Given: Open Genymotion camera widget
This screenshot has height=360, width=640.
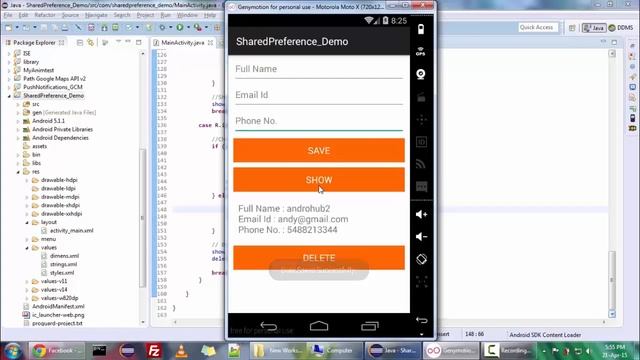Looking at the screenshot, I should pos(421,74).
